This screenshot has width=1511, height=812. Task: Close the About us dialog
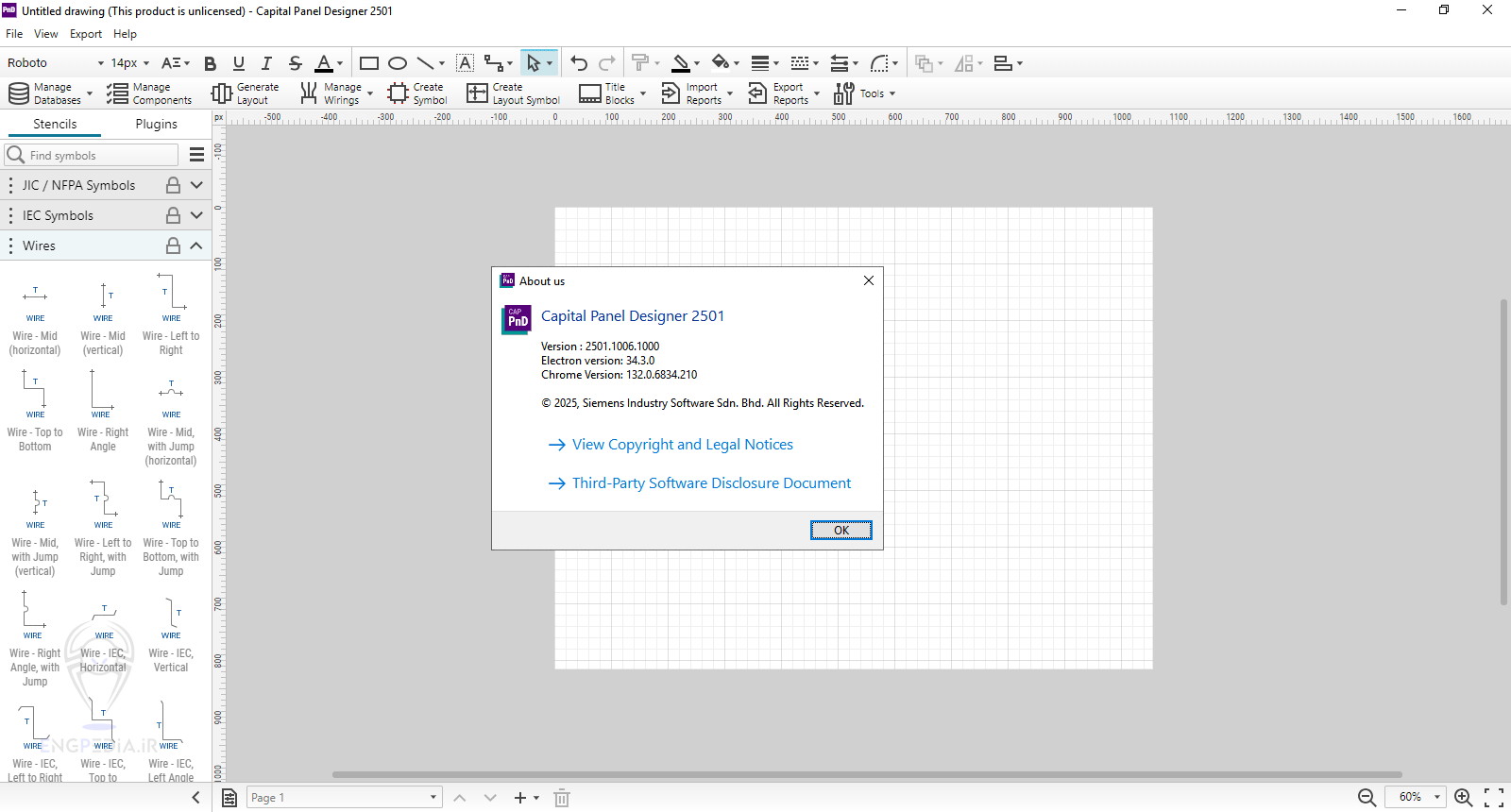click(869, 280)
